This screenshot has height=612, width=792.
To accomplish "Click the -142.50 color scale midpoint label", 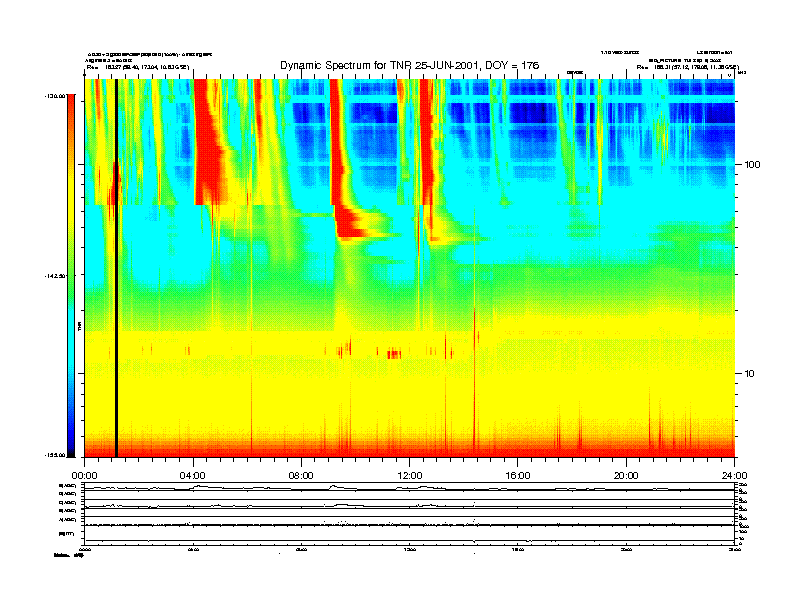I will pos(56,276).
